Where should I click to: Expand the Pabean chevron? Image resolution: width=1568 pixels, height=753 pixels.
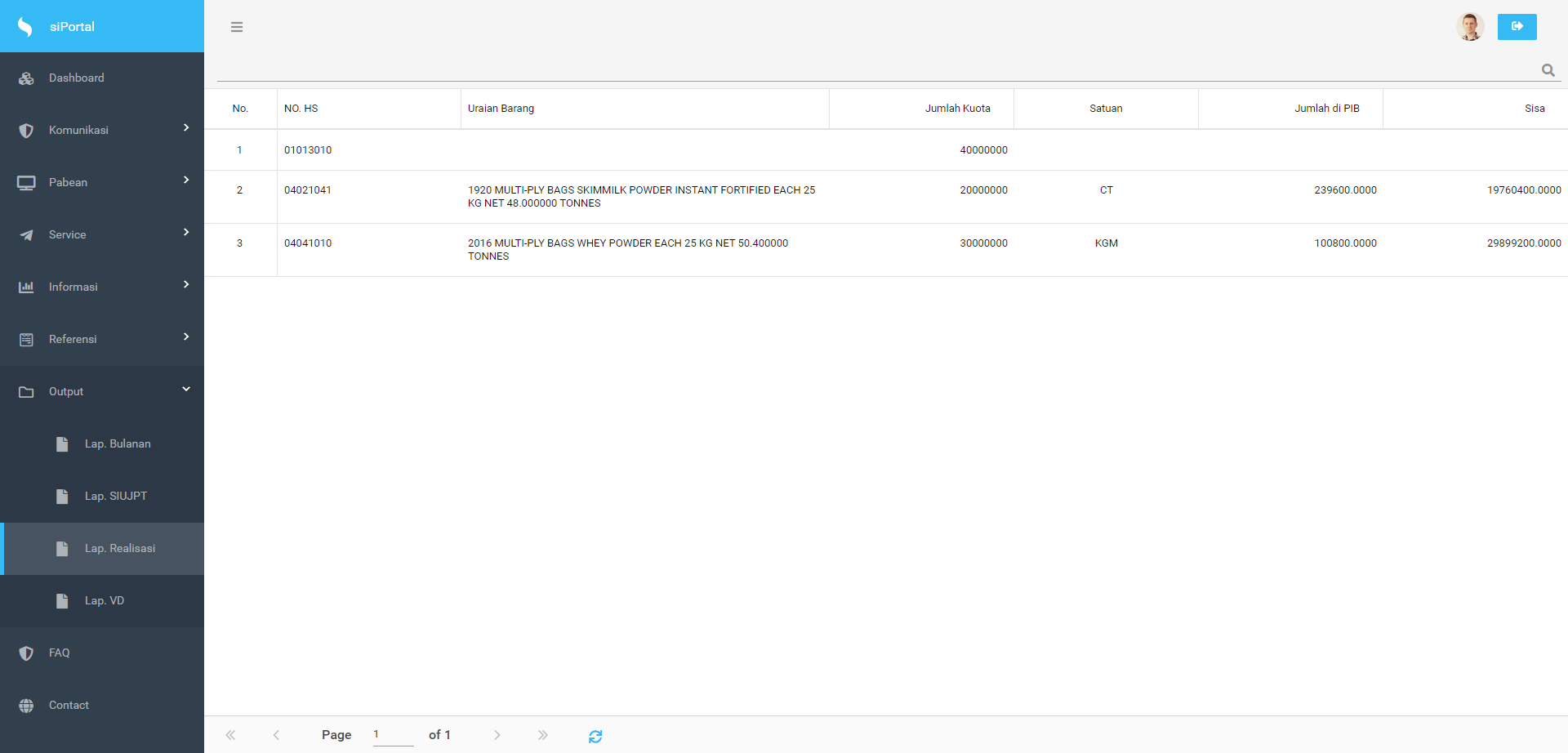coord(186,180)
